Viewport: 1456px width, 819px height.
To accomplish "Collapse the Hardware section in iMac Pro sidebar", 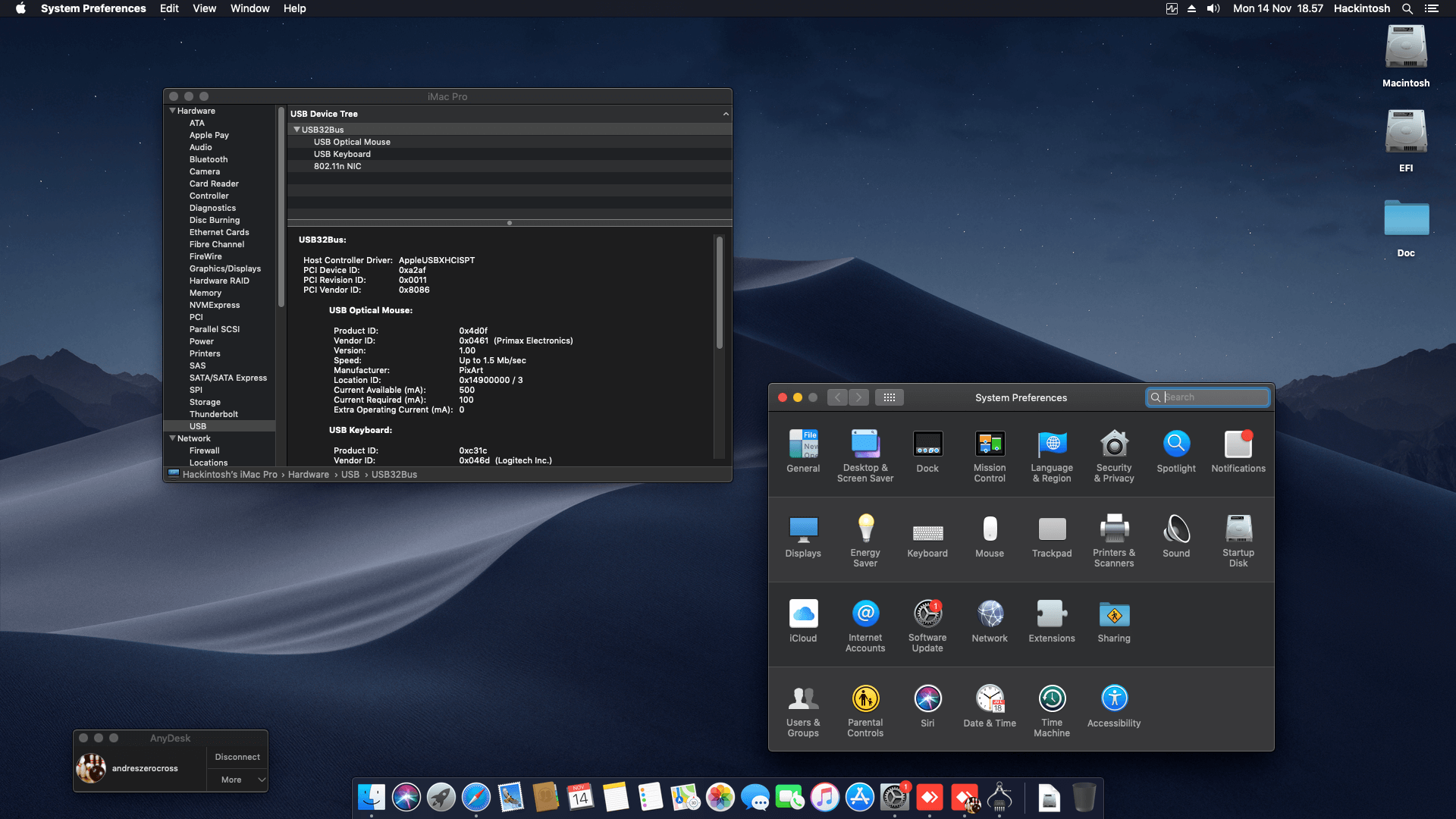I will tap(172, 111).
